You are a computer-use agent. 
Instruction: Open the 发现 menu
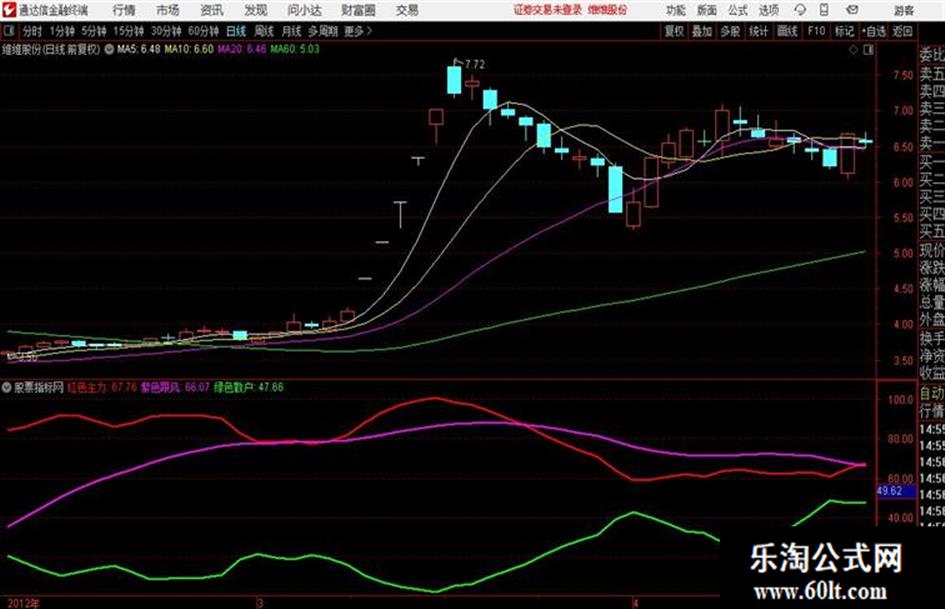pos(256,10)
